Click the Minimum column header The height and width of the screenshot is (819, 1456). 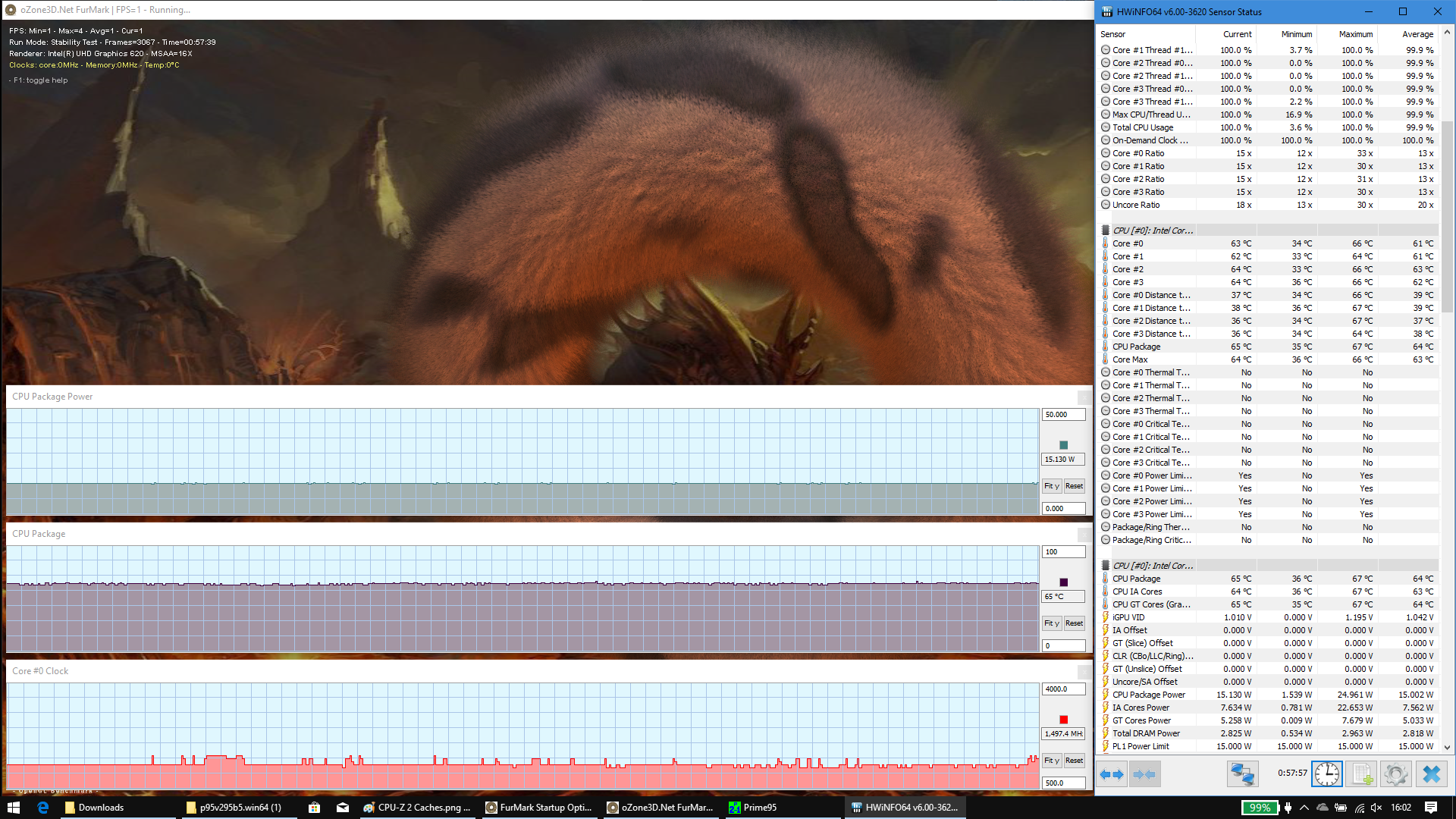pyautogui.click(x=1287, y=34)
